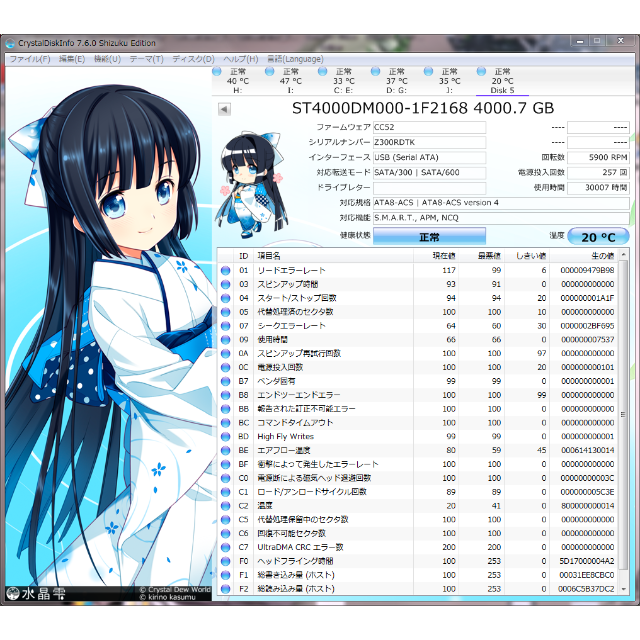Click status circle for disk C: E:

coord(322,71)
